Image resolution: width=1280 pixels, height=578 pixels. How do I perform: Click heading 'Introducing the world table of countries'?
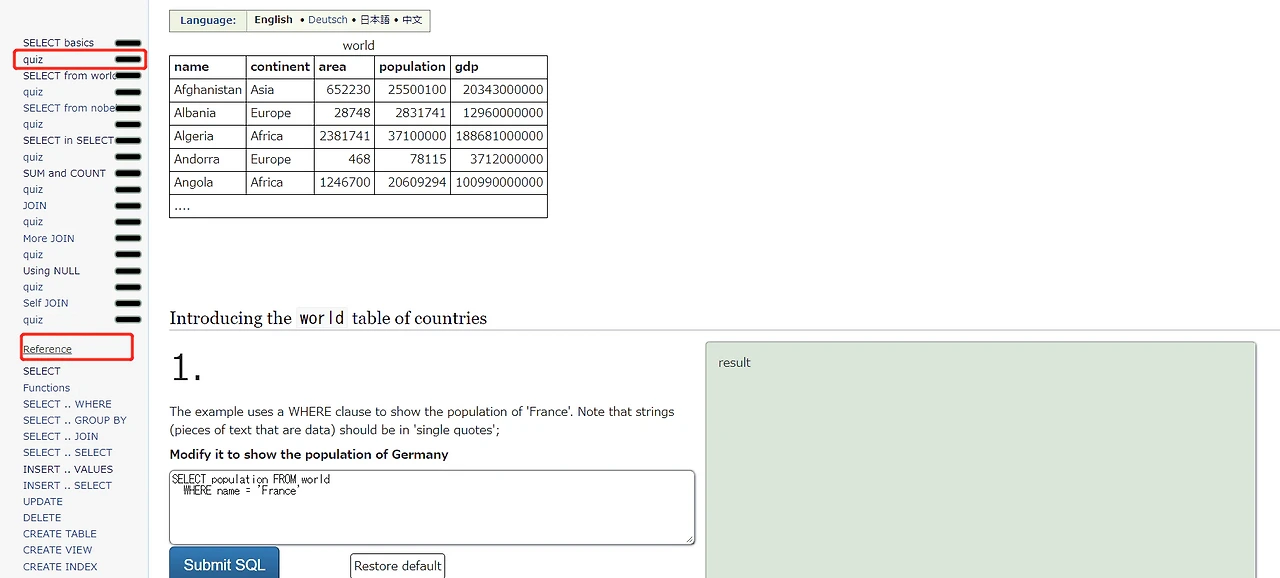328,318
